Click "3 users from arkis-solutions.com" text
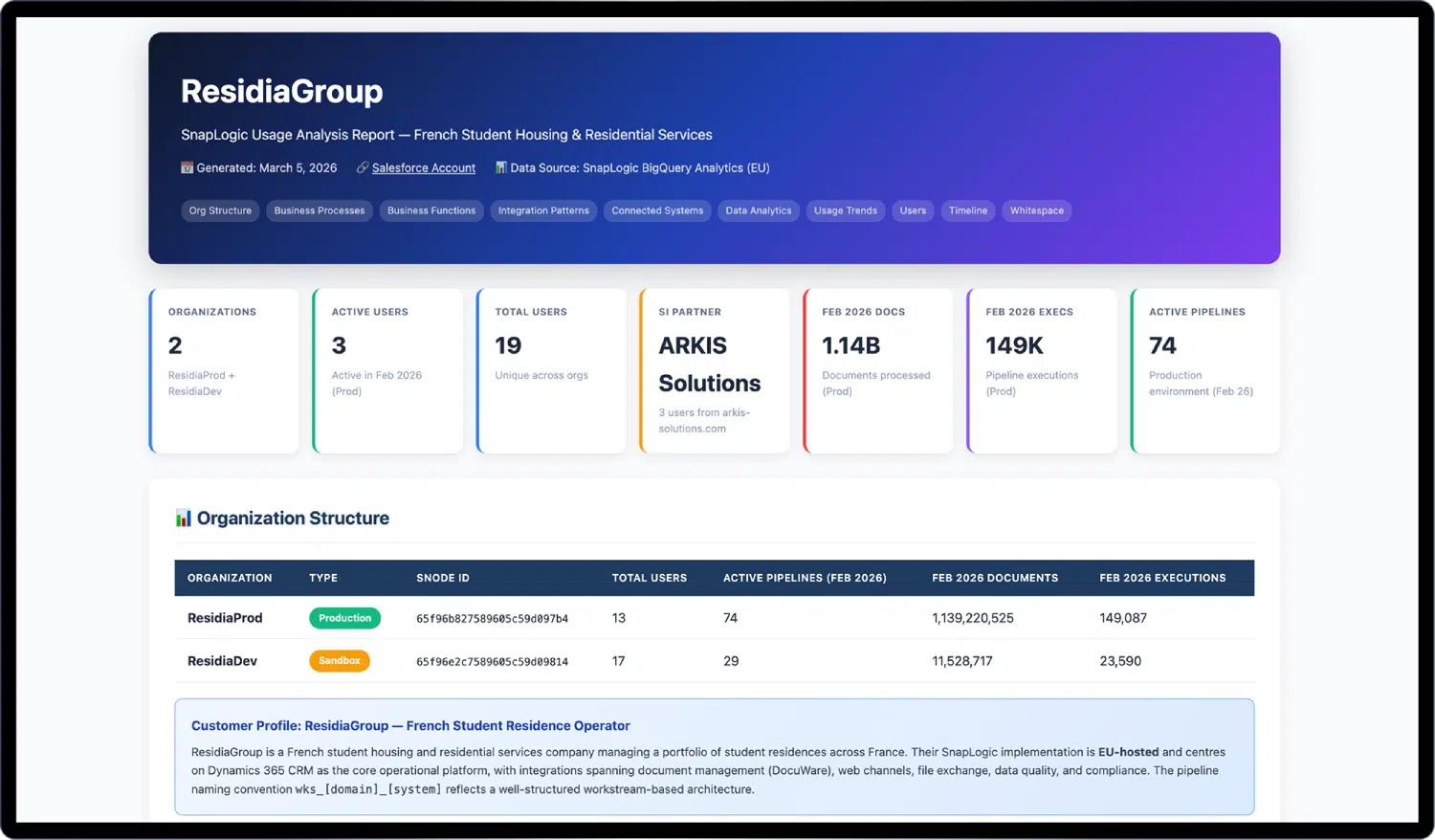The image size is (1435, 840). coord(704,421)
